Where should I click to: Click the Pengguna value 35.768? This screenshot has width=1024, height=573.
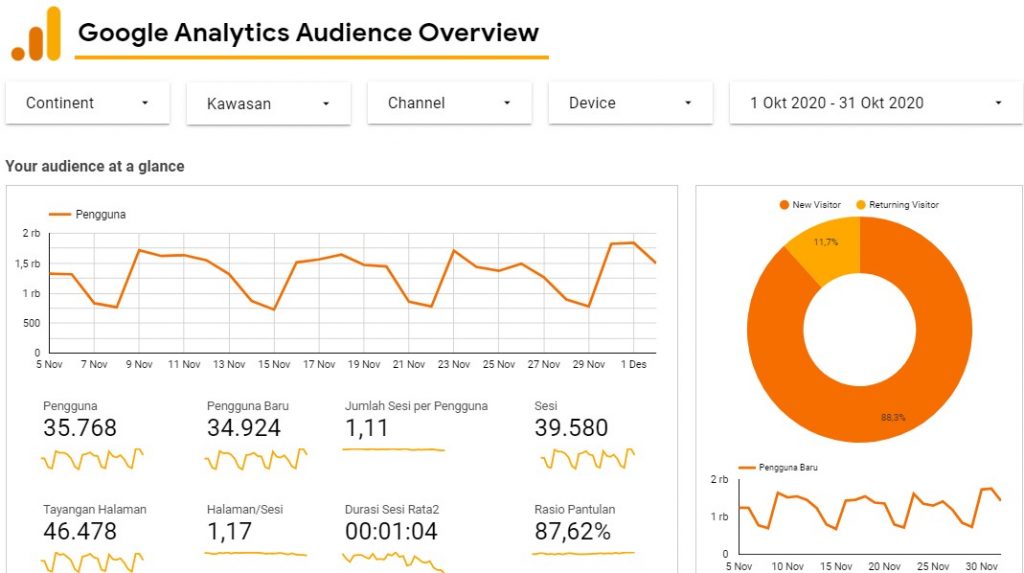80,428
